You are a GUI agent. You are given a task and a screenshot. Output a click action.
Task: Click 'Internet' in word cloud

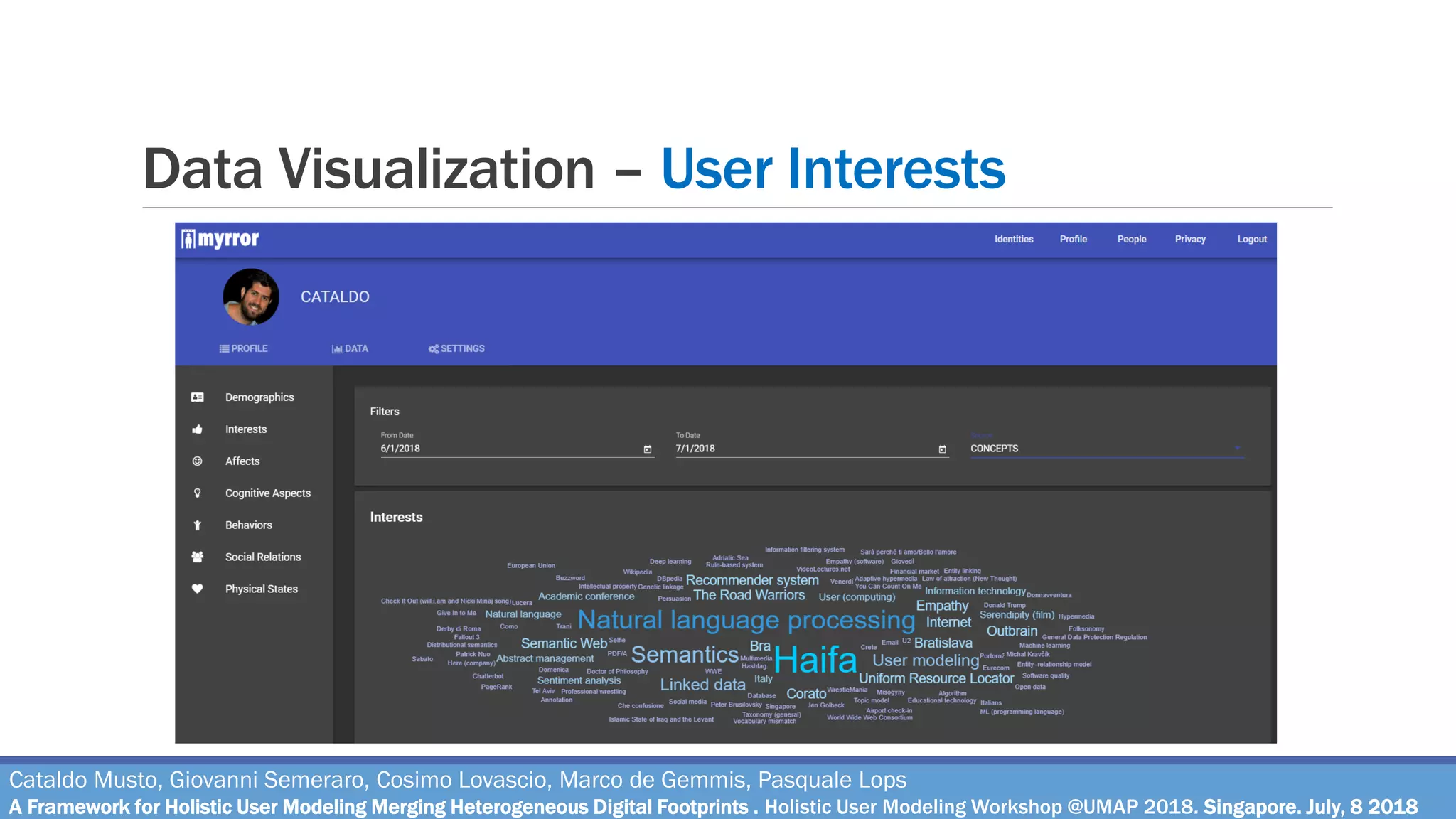point(948,622)
